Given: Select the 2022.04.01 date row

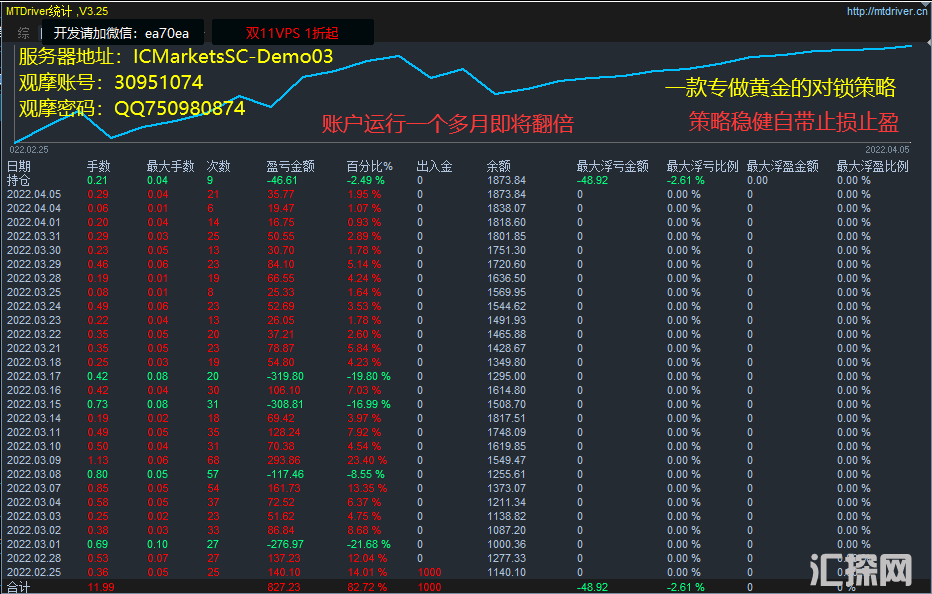Looking at the screenshot, I should tap(34, 222).
